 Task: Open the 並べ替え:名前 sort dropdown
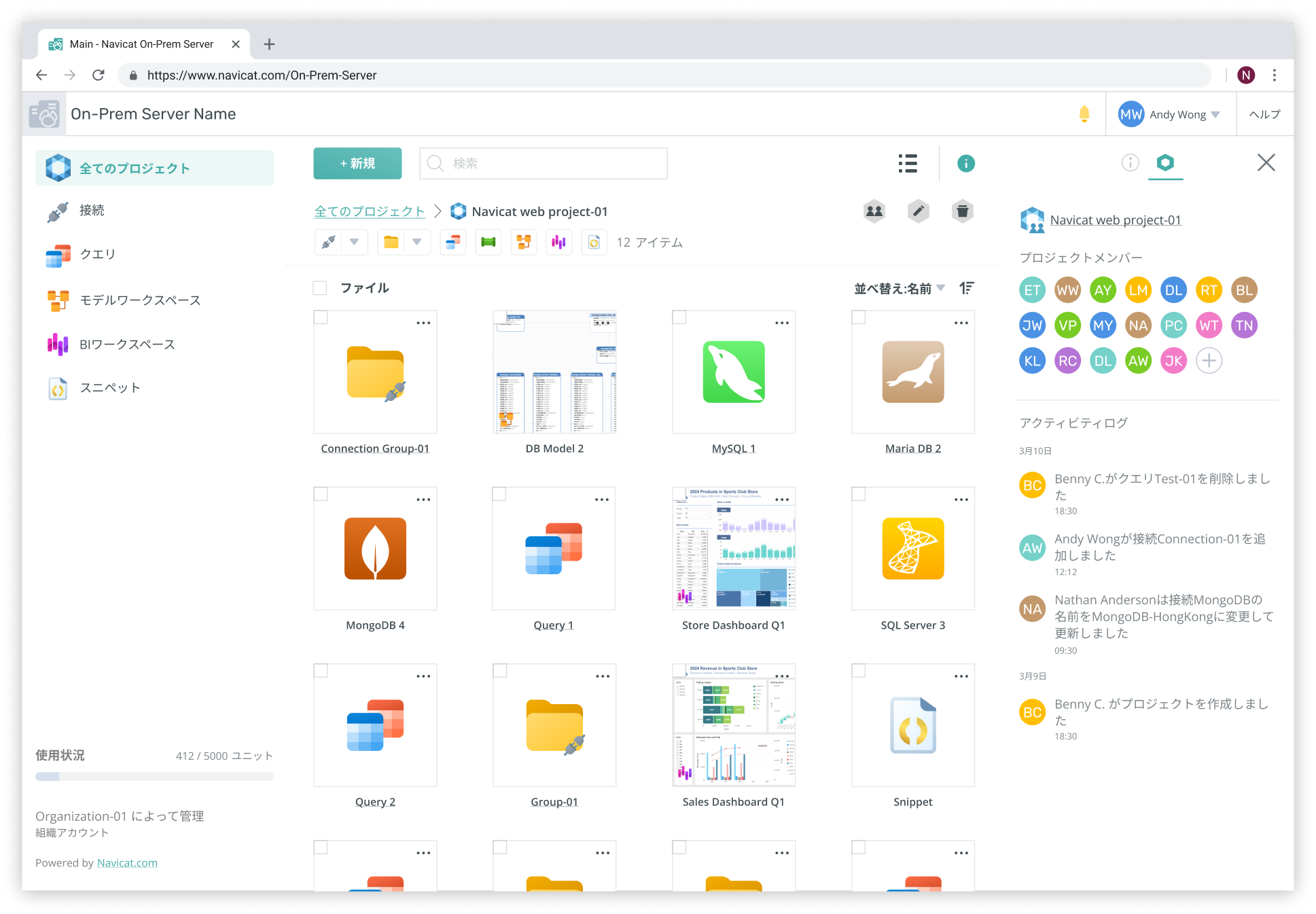900,288
